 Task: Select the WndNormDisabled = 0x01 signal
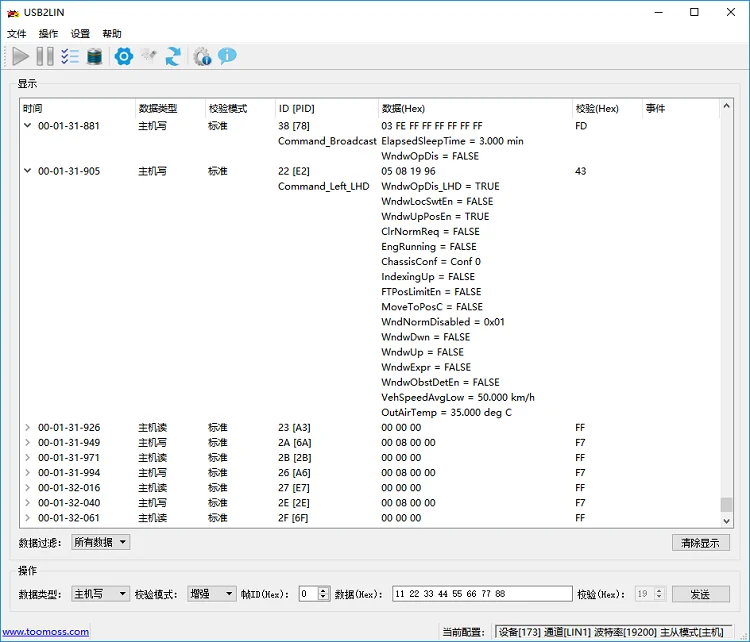pyautogui.click(x=442, y=322)
